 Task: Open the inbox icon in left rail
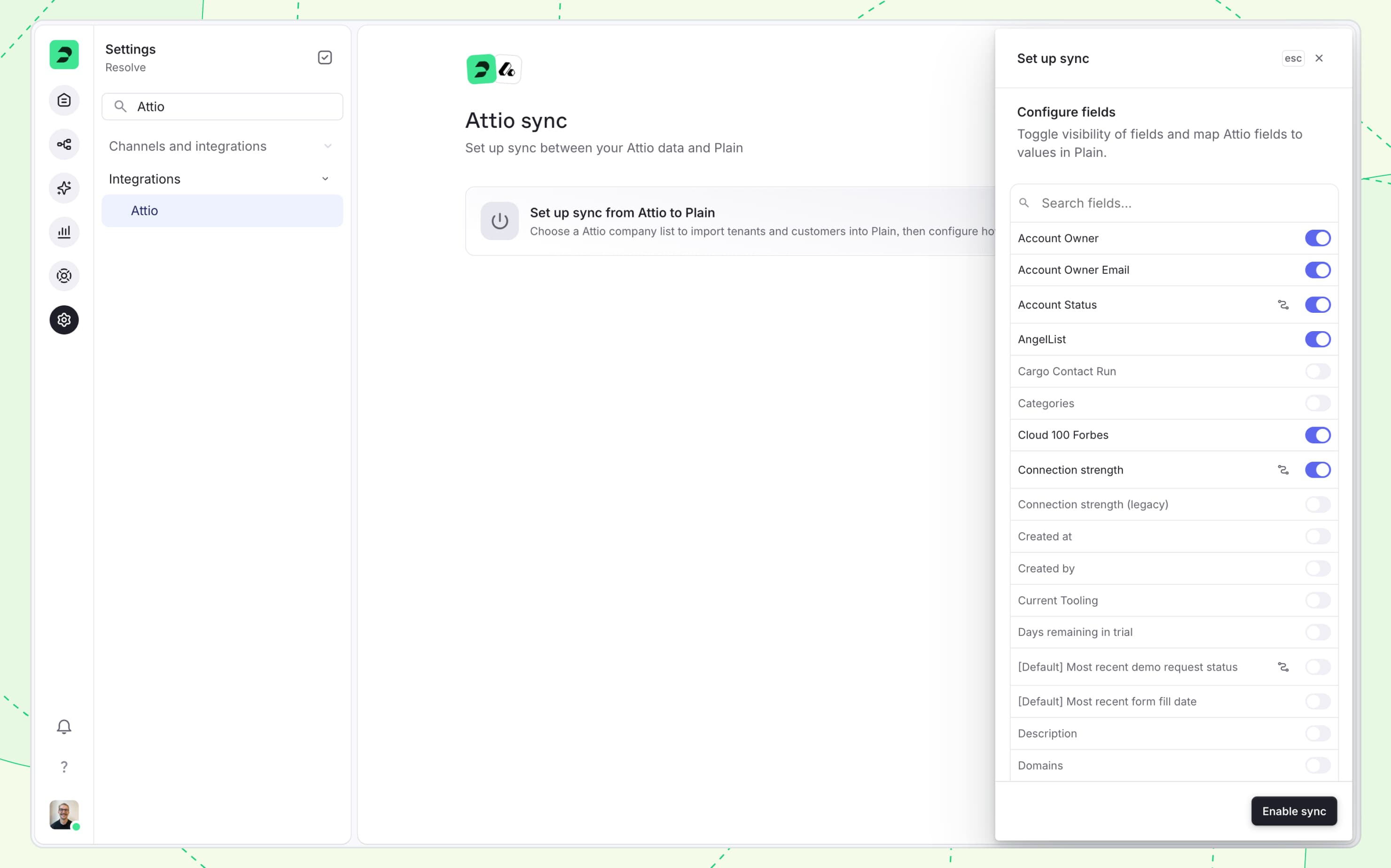(x=64, y=101)
